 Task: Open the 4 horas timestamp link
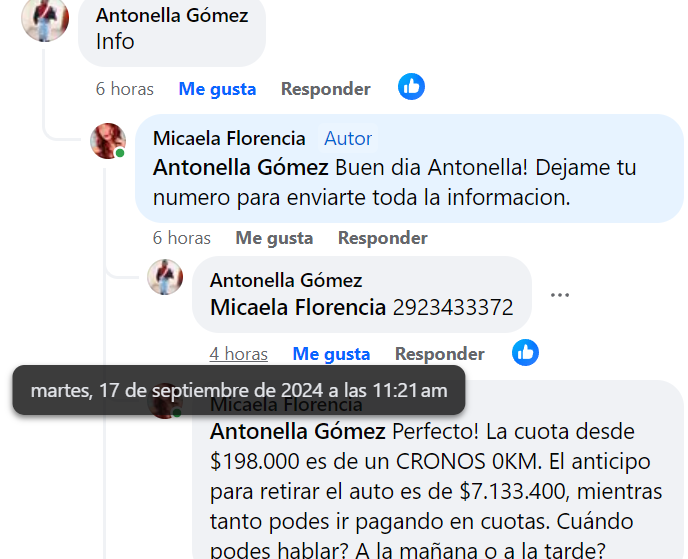coord(239,354)
